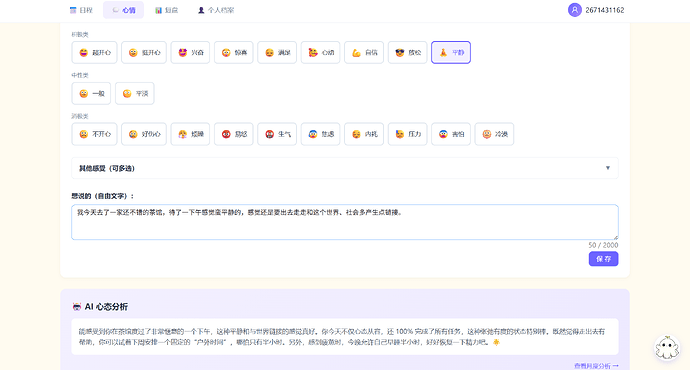Select the 易怒 red angry emoji mood

pyautogui.click(x=234, y=134)
